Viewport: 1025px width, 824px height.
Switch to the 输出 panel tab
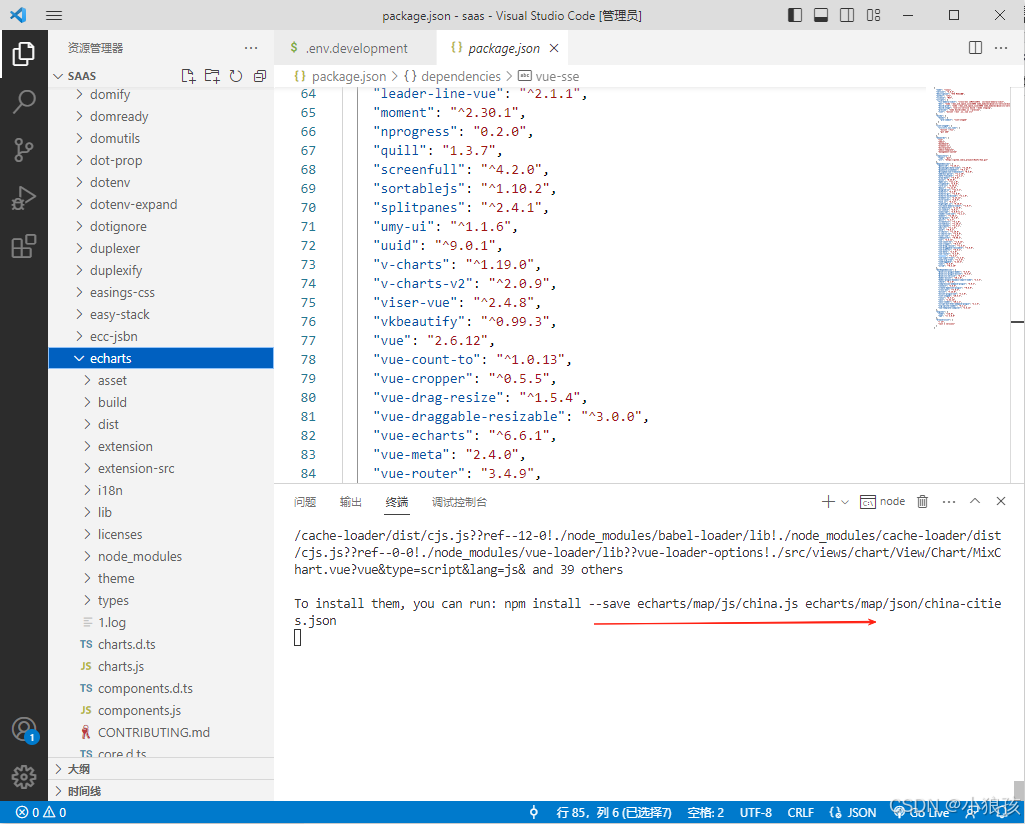tap(350, 502)
